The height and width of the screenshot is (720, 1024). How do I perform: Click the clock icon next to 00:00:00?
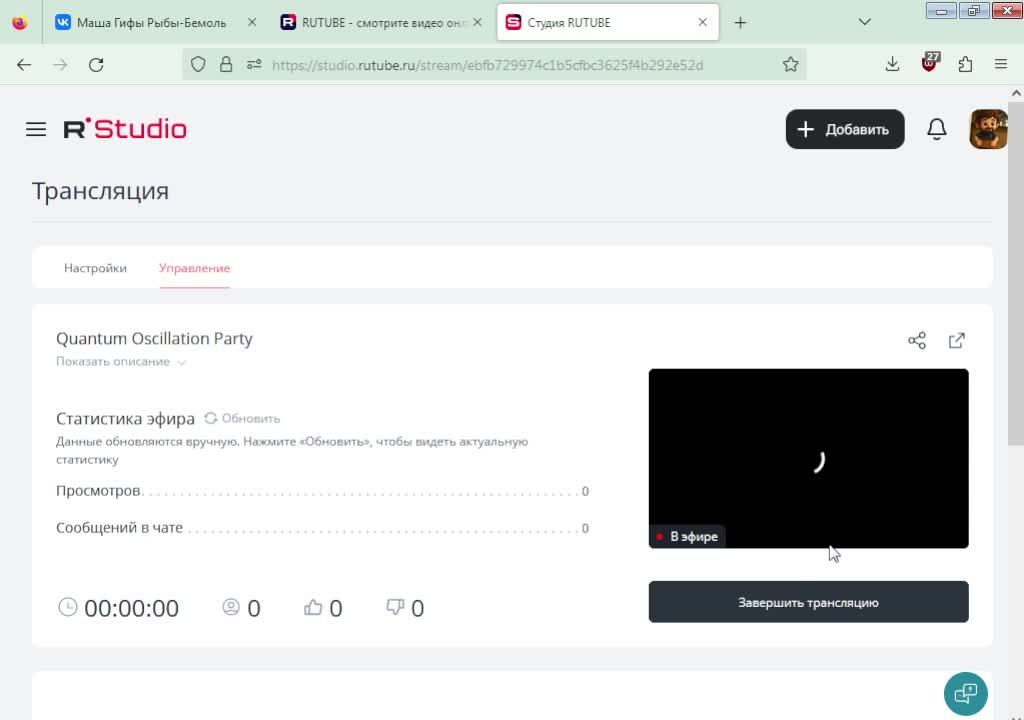click(68, 607)
